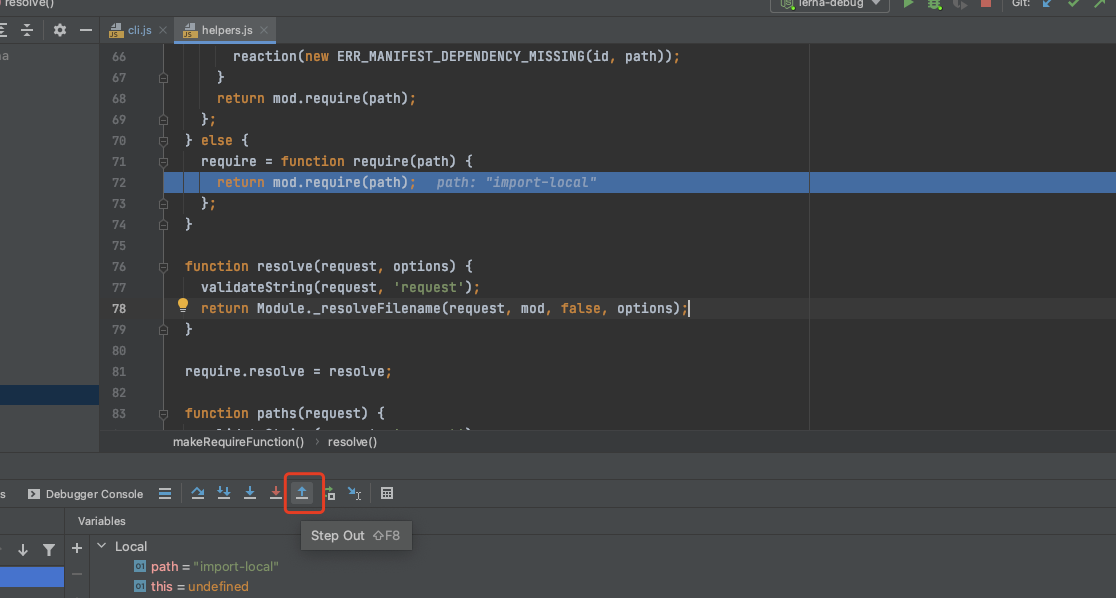Click the fold end marker at line 73
The image size is (1116, 598).
click(163, 204)
